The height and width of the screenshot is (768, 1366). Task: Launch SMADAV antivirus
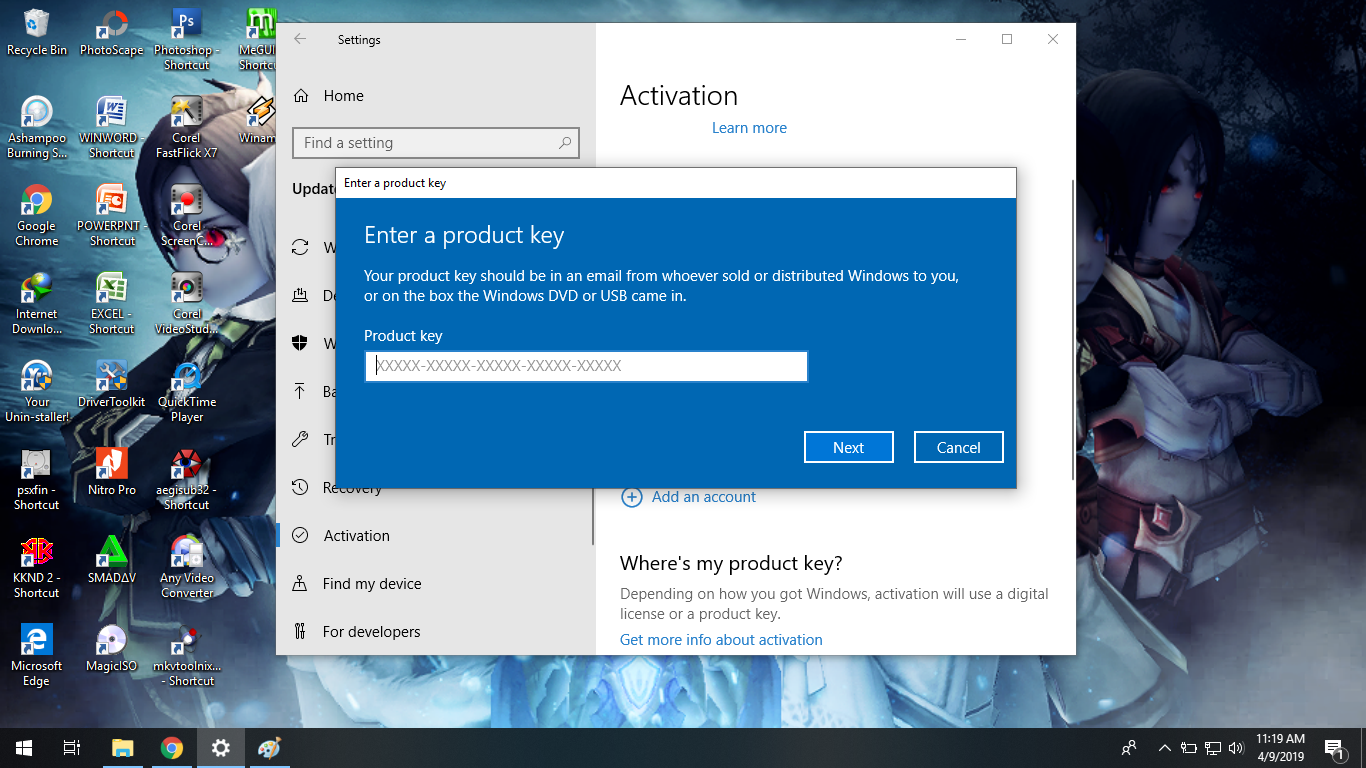pyautogui.click(x=111, y=553)
